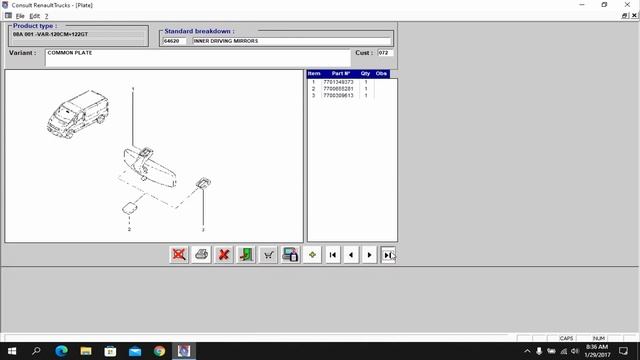This screenshot has width=640, height=360.
Task: Click the Variant field COMMON PLATE
Action: (x=198, y=58)
